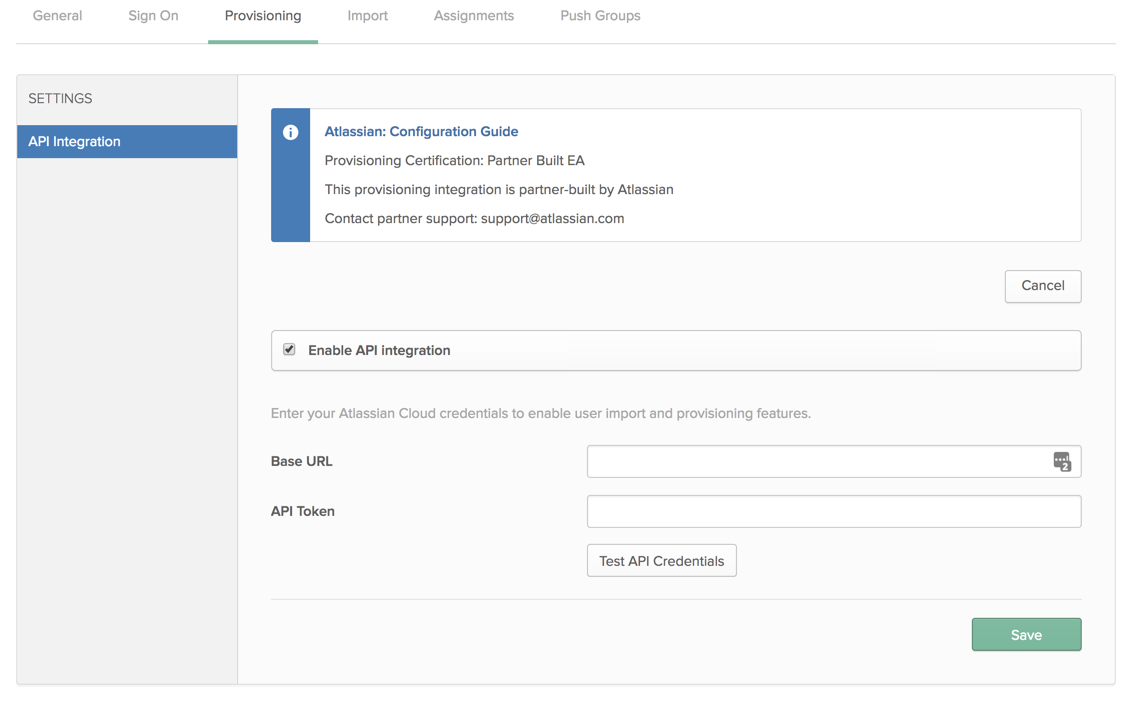Open the Atlassian: Configuration Guide link
This screenshot has height=707, width=1140.
[x=421, y=132]
